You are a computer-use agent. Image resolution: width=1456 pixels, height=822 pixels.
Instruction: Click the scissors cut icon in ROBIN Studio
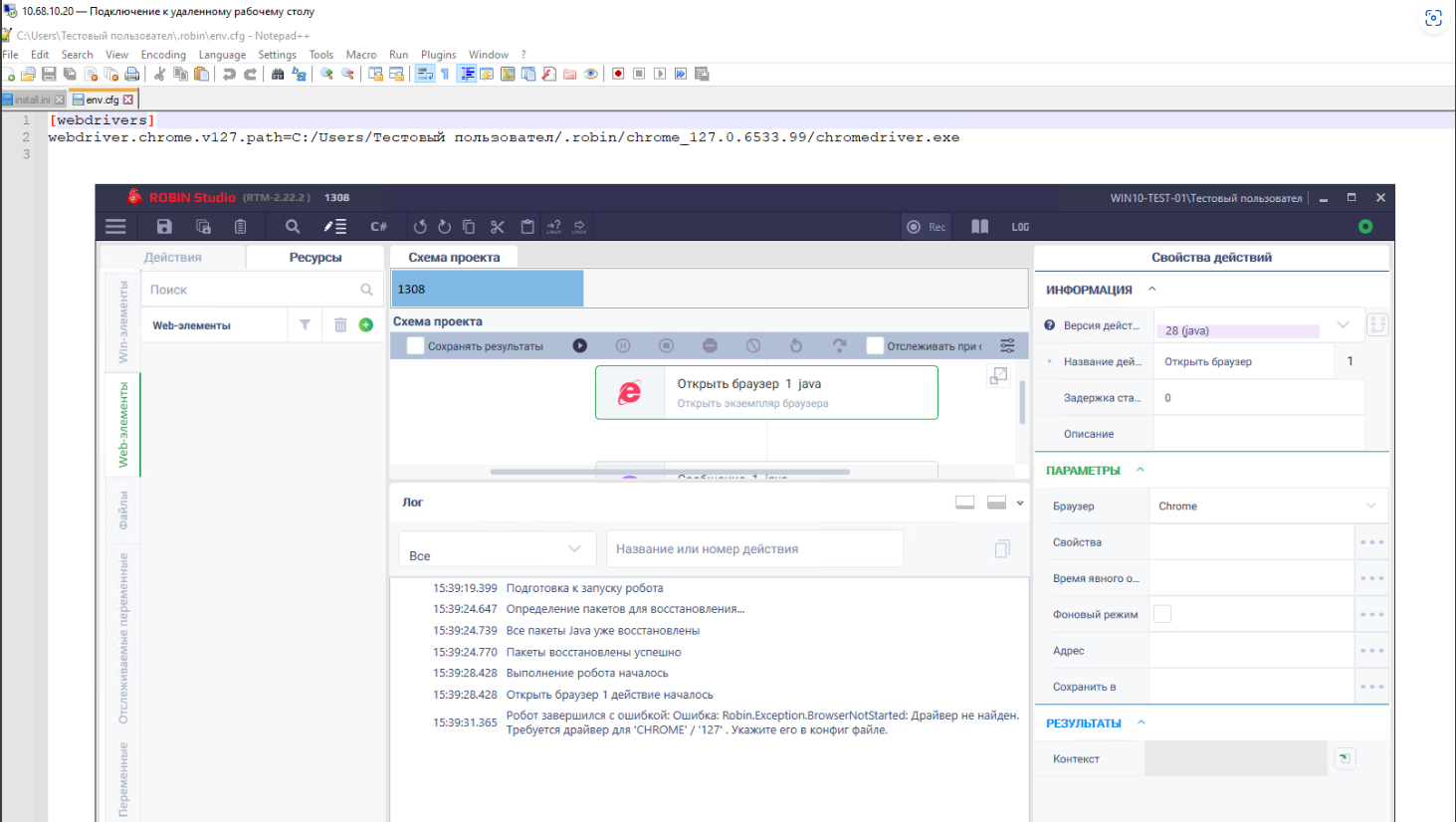pyautogui.click(x=498, y=227)
